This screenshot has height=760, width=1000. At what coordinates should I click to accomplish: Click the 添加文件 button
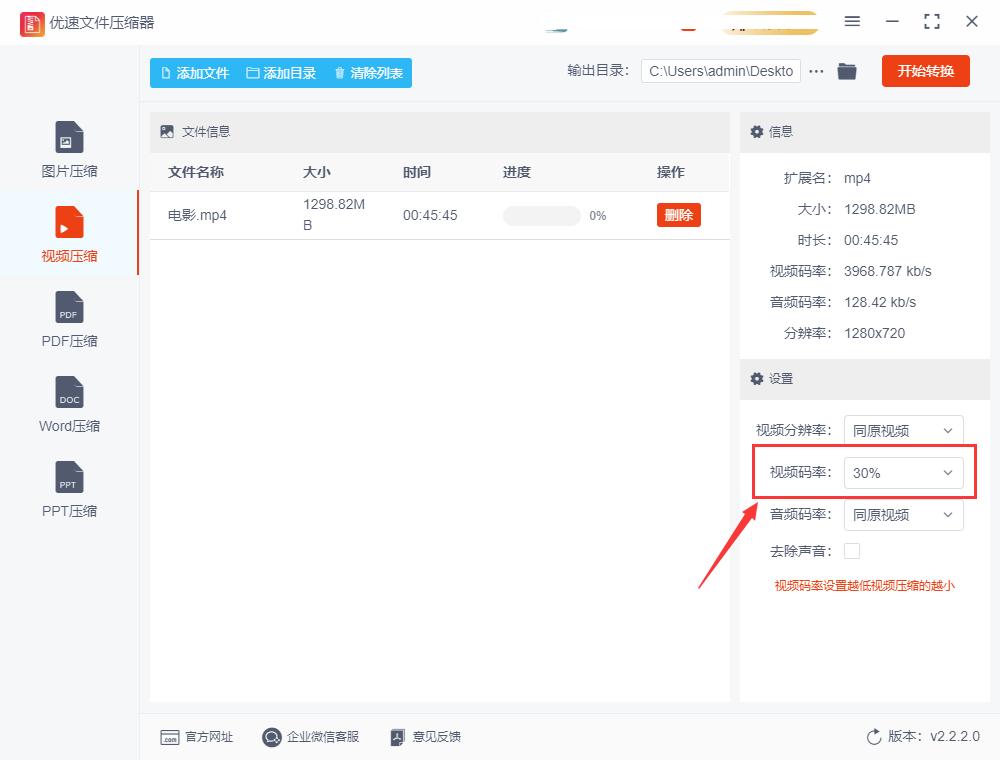(x=193, y=72)
